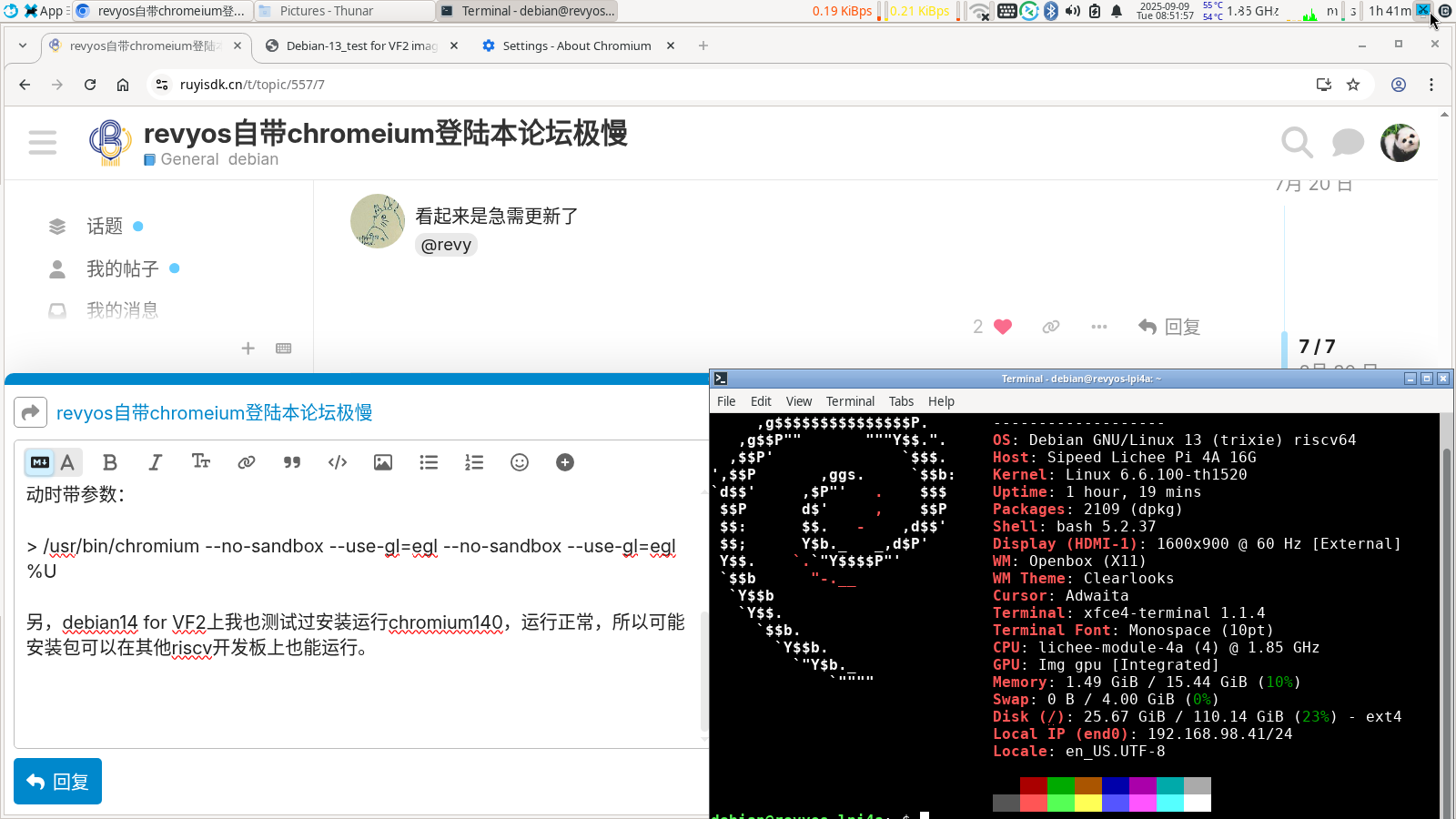Add a blockquote with the quote icon
The width and height of the screenshot is (1456, 819).
coord(292,462)
